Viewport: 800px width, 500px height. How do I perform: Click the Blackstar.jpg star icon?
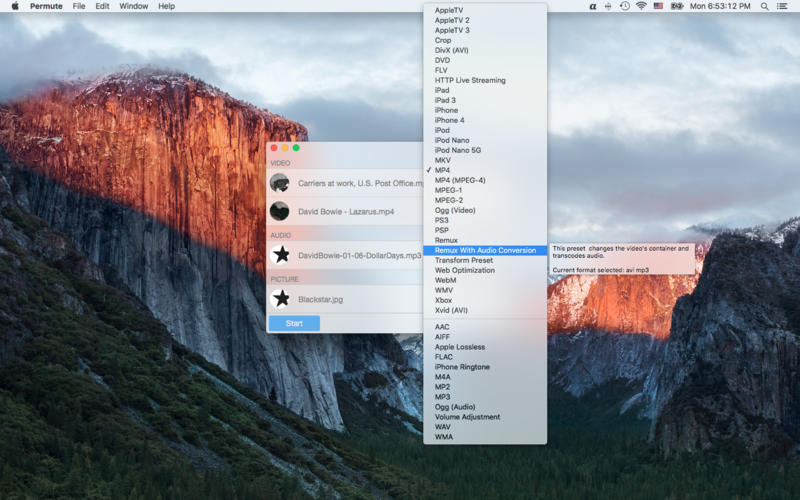(281, 298)
